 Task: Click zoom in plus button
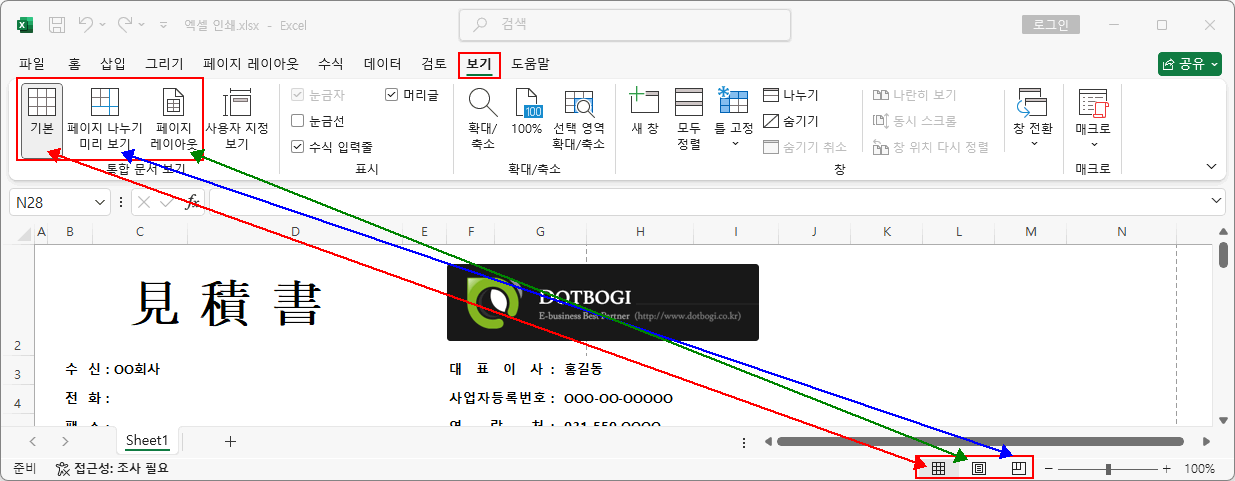click(x=1166, y=468)
